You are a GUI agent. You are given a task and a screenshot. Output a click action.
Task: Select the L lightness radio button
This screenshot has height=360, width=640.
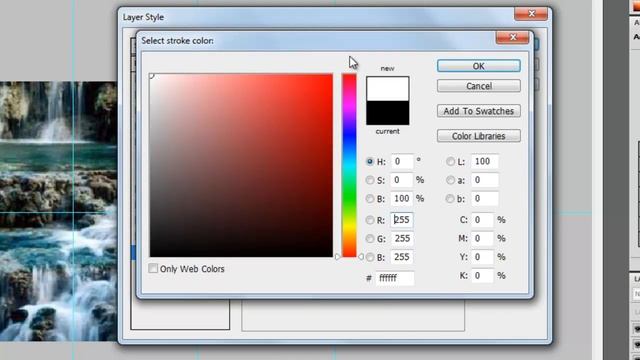(x=450, y=161)
